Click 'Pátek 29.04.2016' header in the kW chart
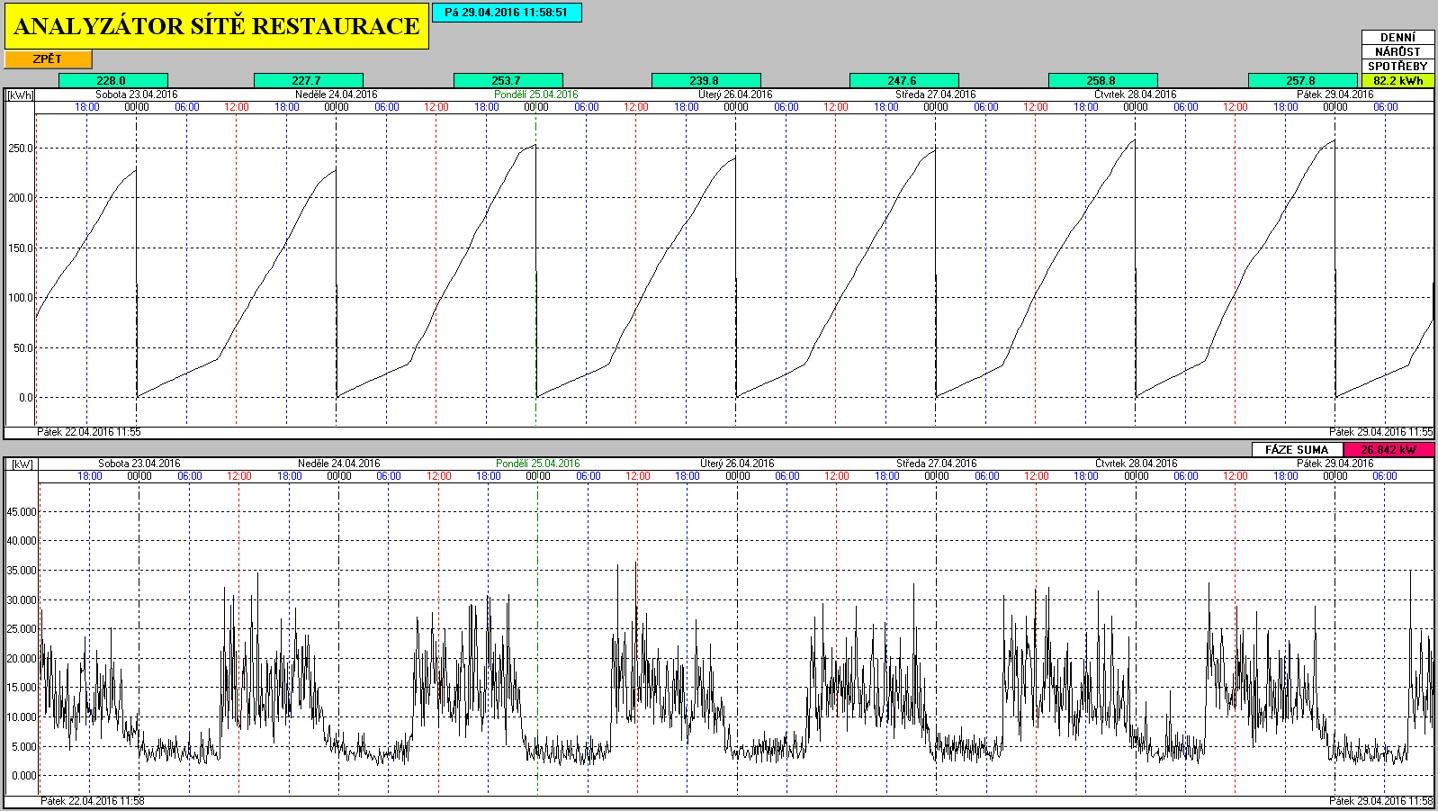This screenshot has width=1438, height=811. [x=1334, y=464]
